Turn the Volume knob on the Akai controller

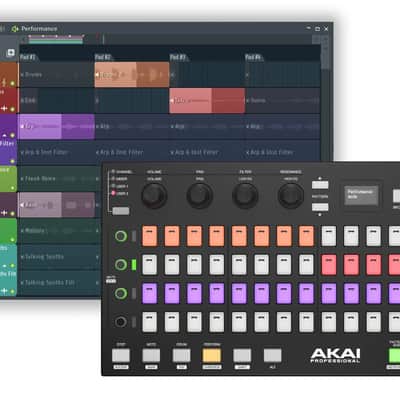pyautogui.click(x=154, y=196)
